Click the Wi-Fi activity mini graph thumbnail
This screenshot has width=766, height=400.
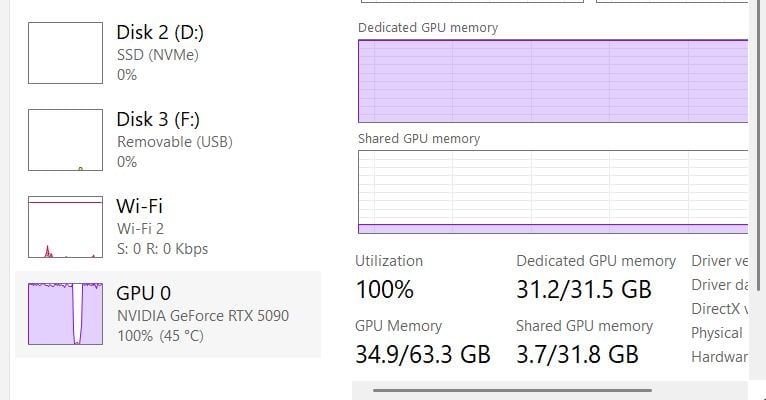(65, 227)
